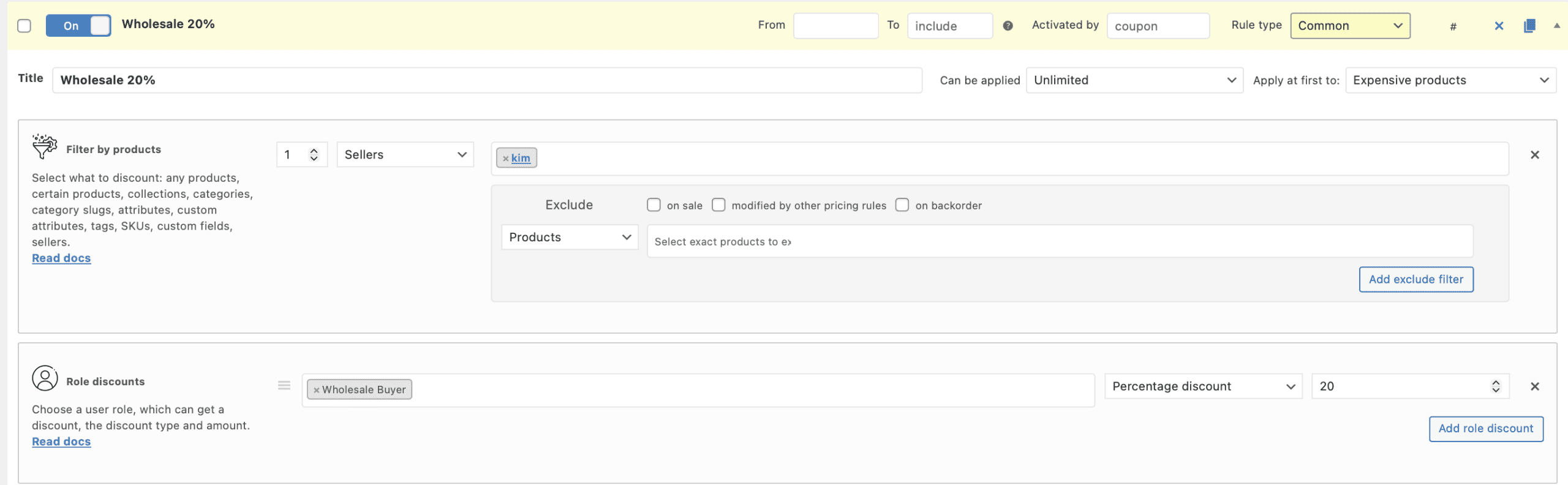Remove the Filter by products row
The image size is (1568, 485).
1535,155
